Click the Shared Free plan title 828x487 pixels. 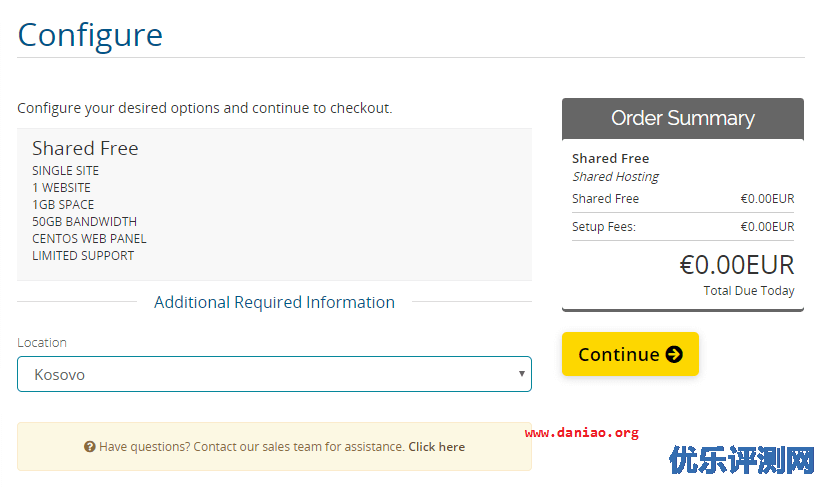[x=85, y=148]
